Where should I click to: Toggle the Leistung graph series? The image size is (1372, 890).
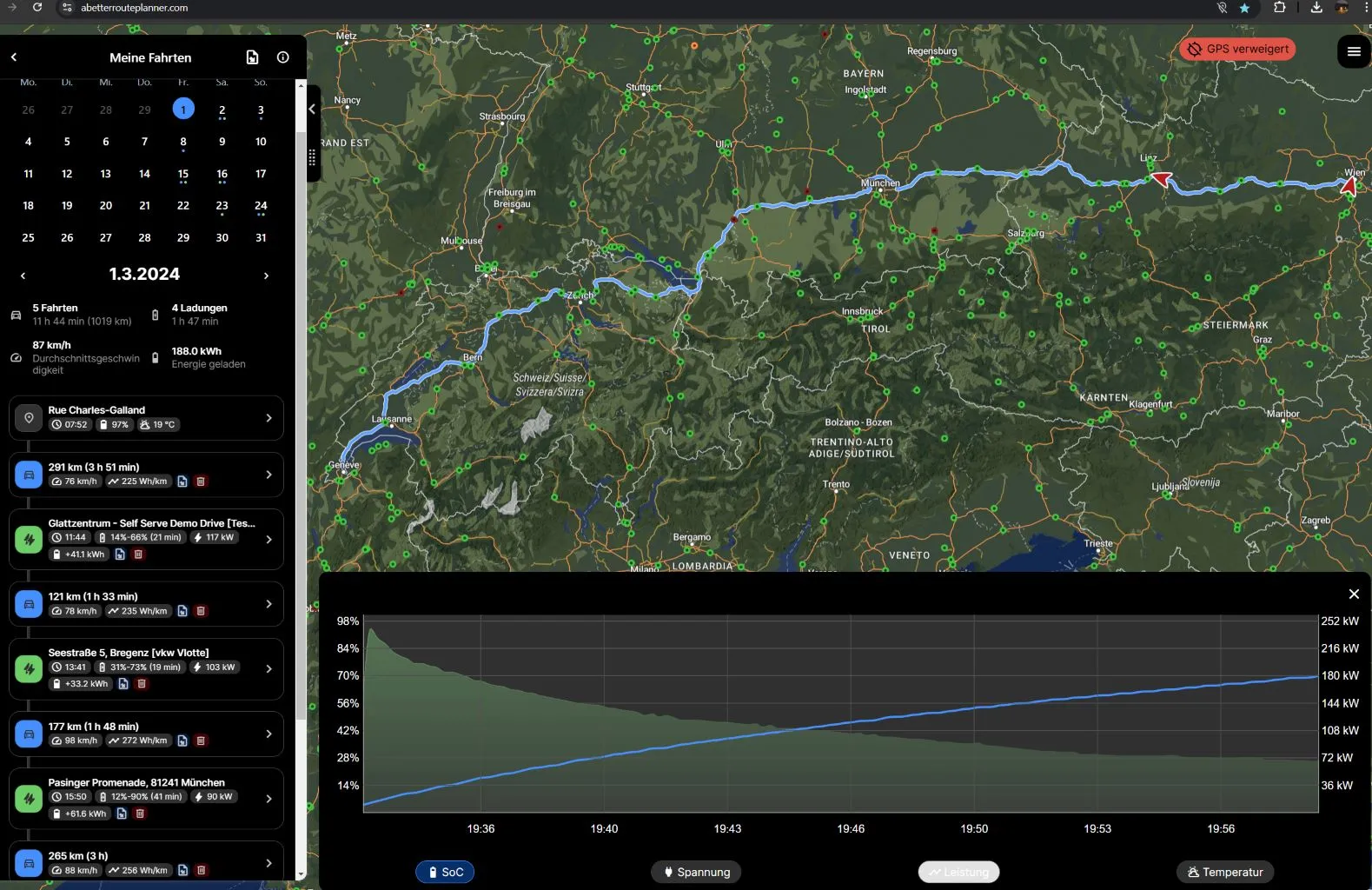point(958,872)
